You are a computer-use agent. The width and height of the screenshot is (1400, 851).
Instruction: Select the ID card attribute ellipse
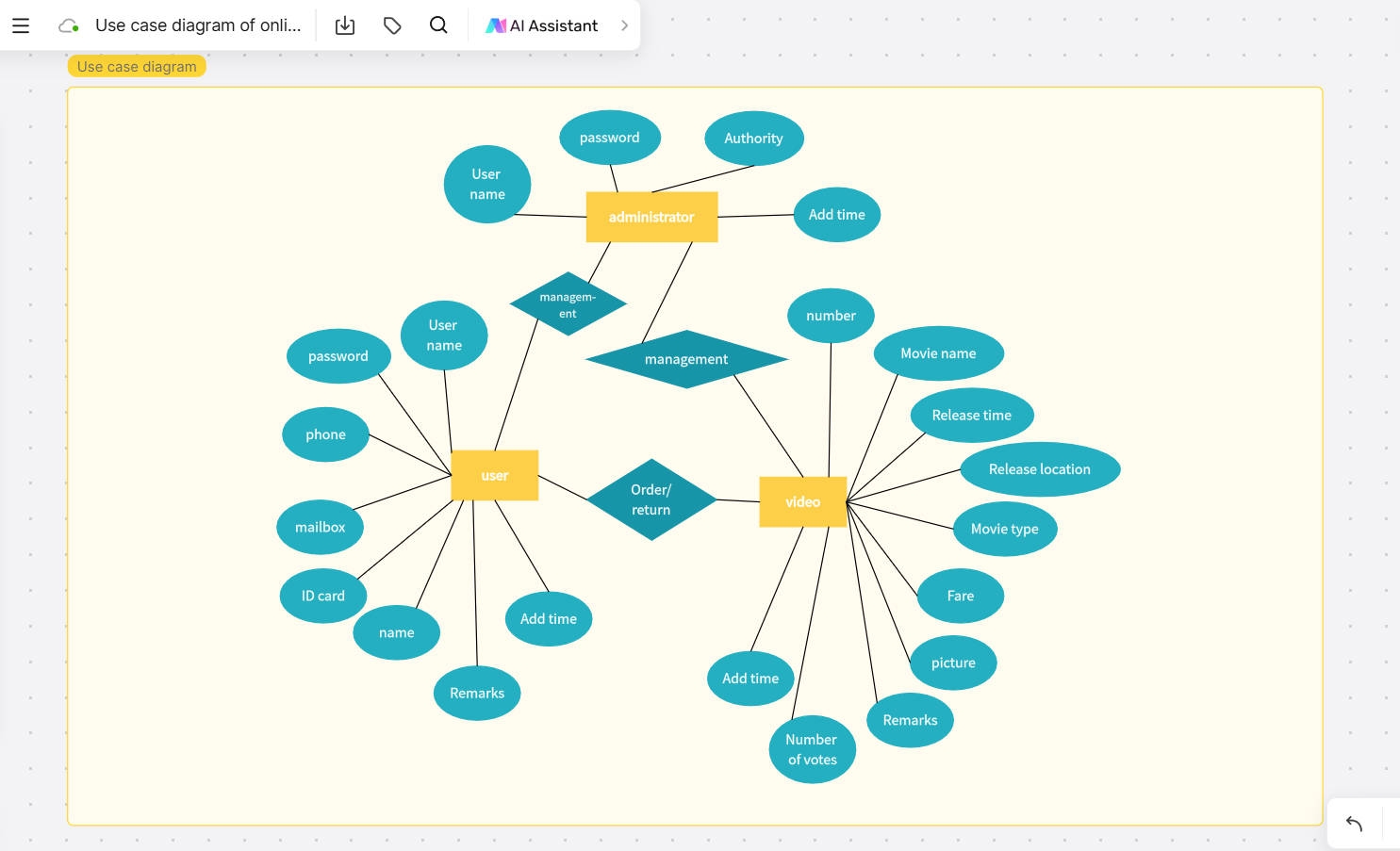click(322, 596)
